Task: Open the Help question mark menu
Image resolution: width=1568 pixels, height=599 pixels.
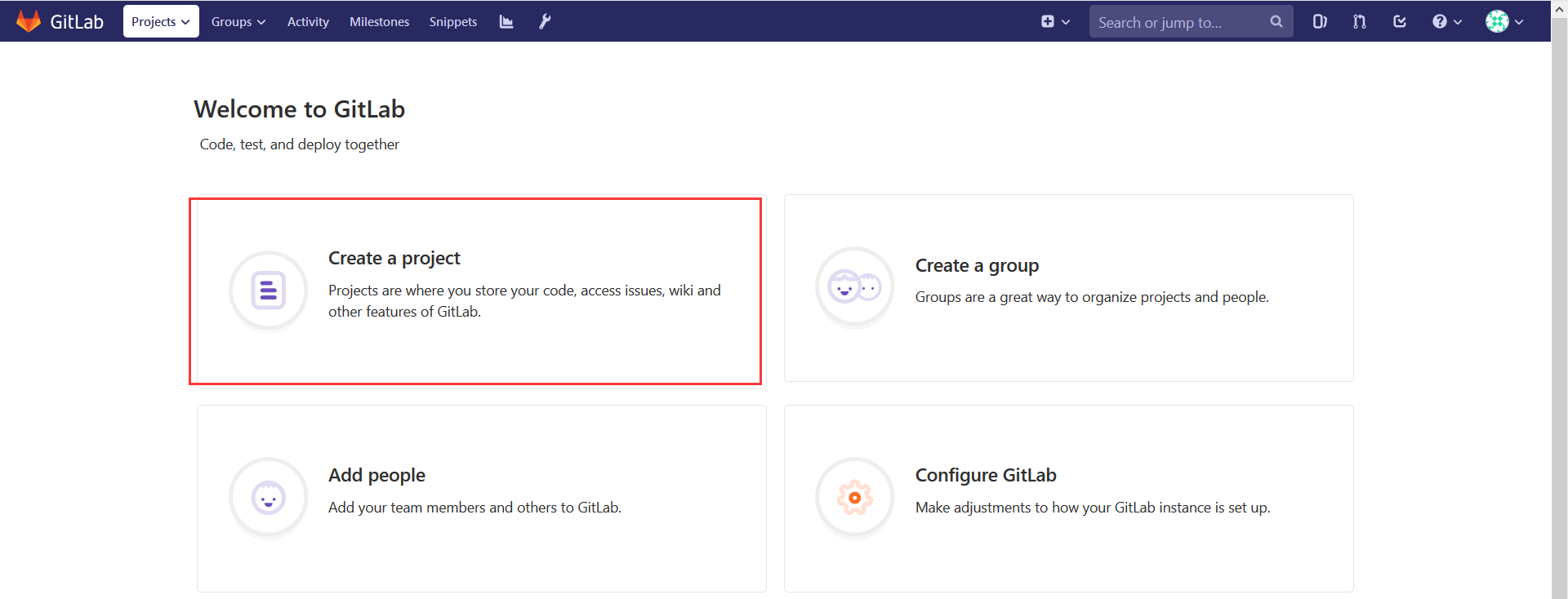Action: click(x=1446, y=22)
